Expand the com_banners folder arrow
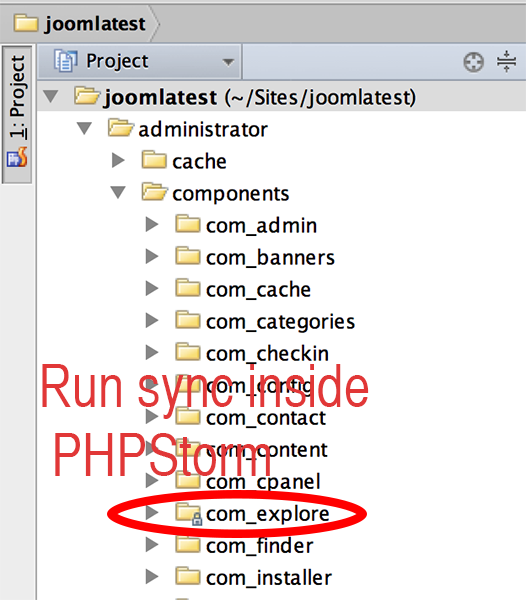The width and height of the screenshot is (526, 600). [x=152, y=257]
